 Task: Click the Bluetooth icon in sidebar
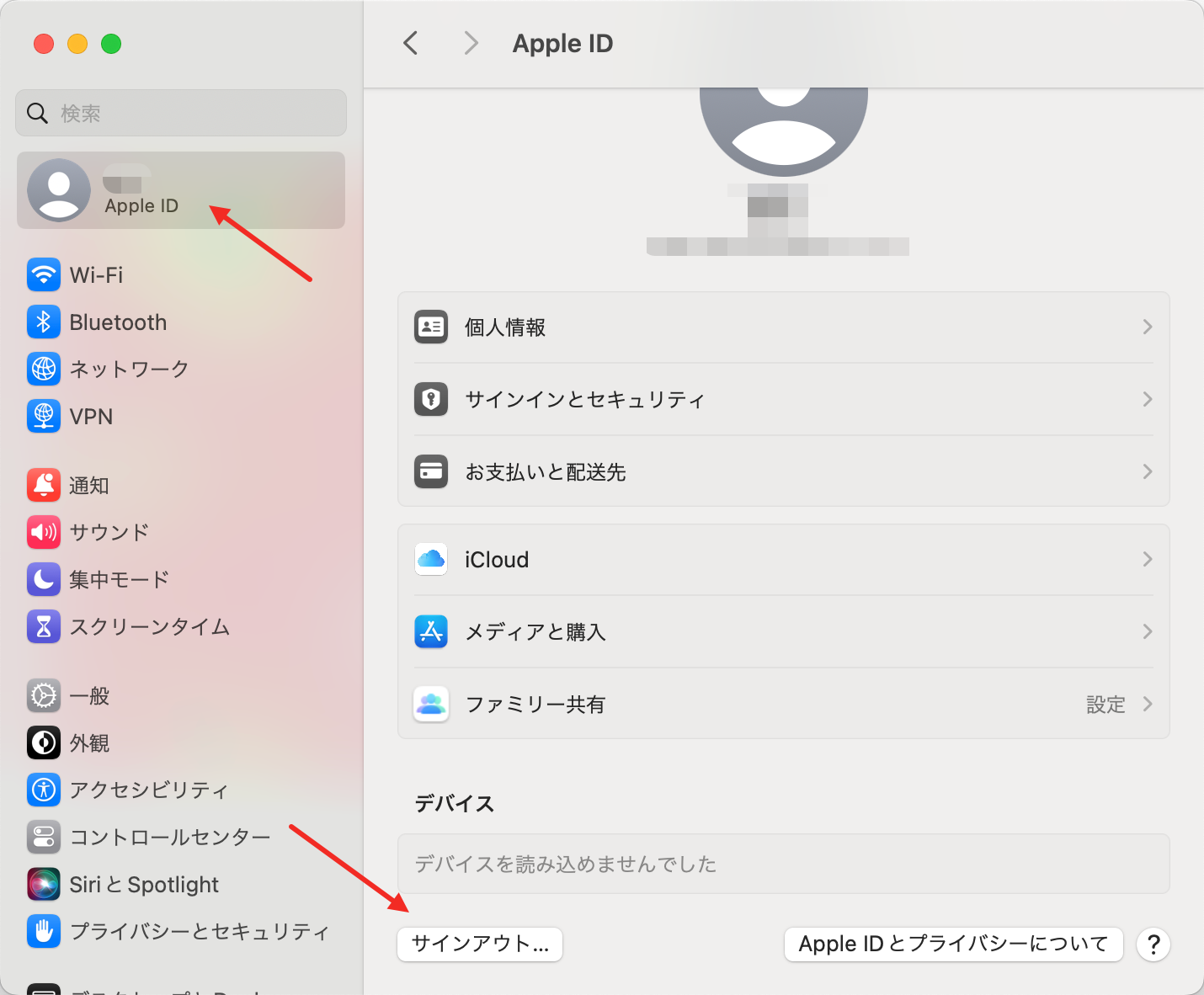44,322
